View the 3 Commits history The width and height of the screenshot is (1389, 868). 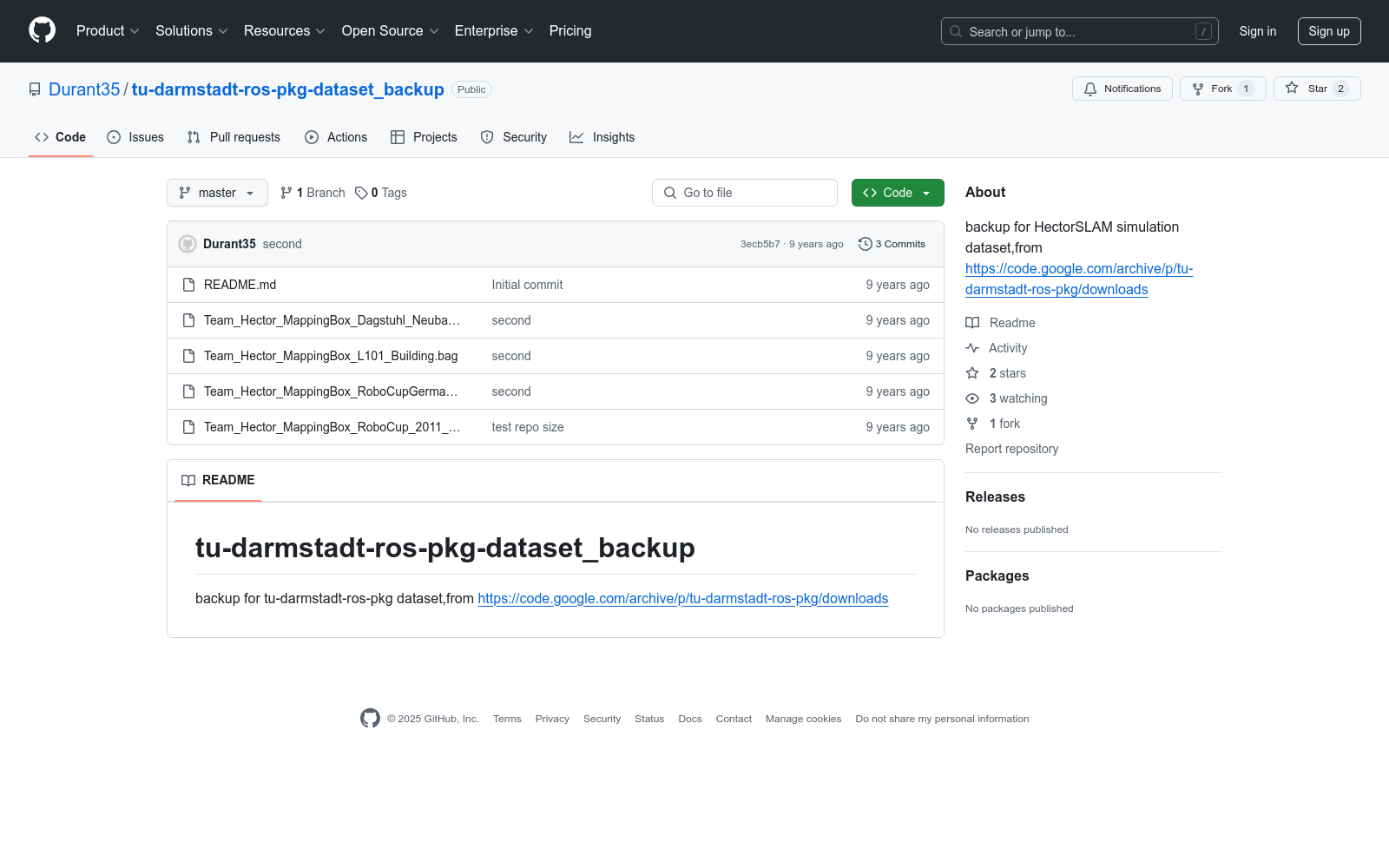[892, 244]
